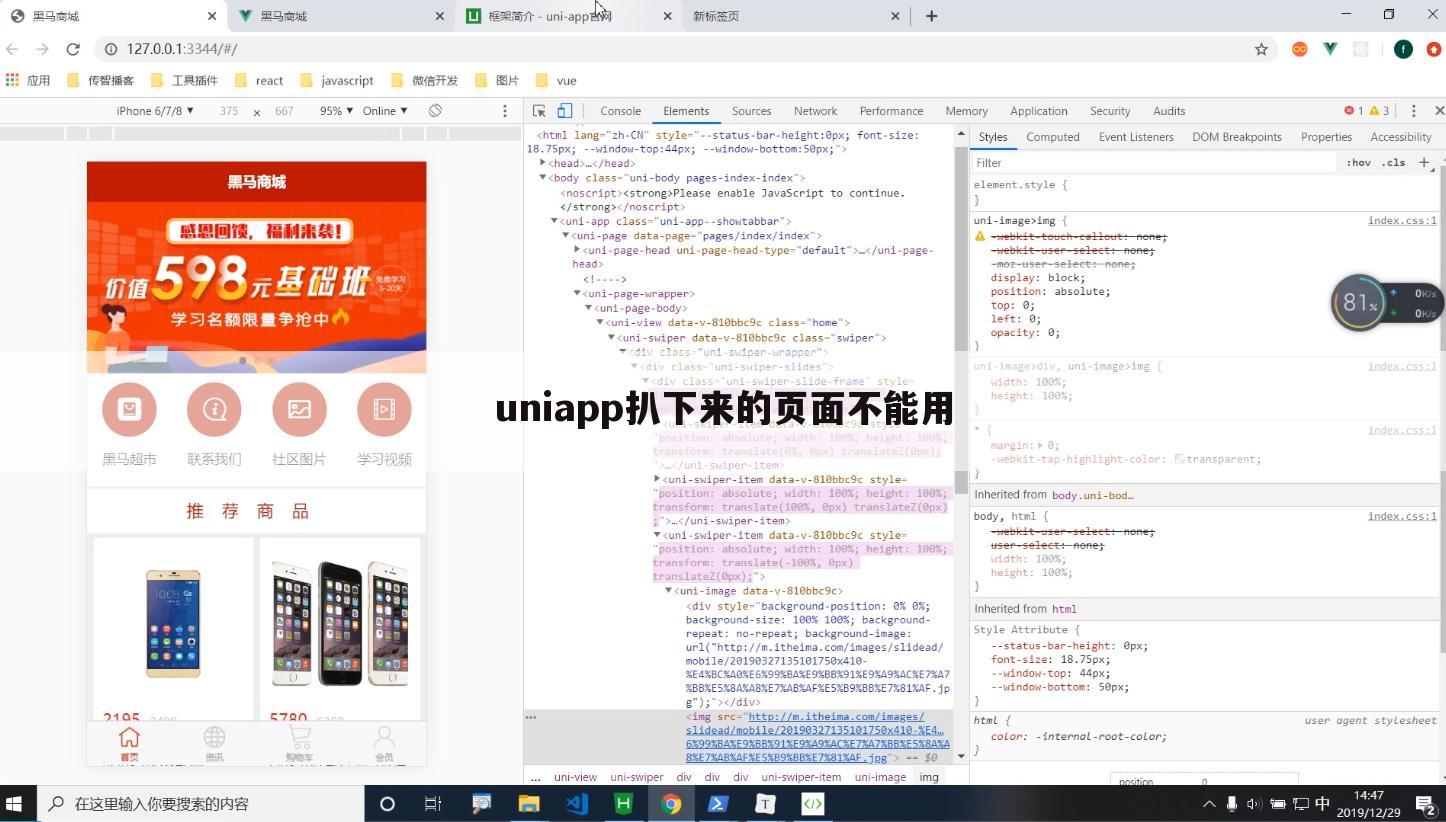
Task: Open the javascript bookmarks folder
Action: tap(336, 80)
